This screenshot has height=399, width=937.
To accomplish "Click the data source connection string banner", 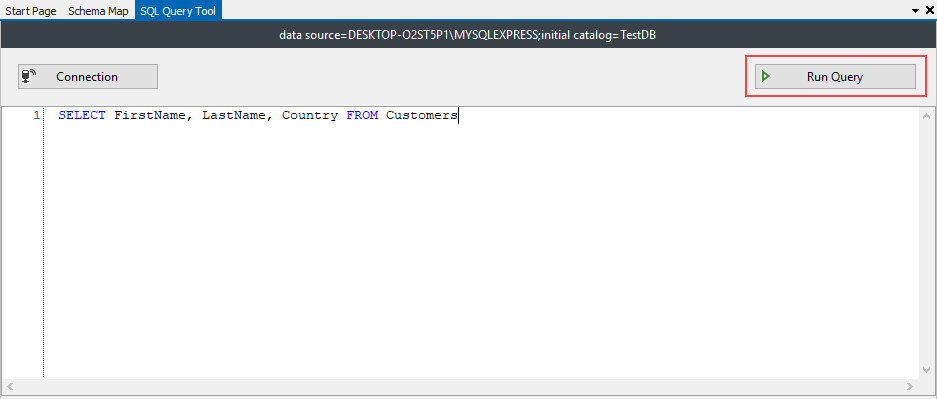I will coord(468,36).
